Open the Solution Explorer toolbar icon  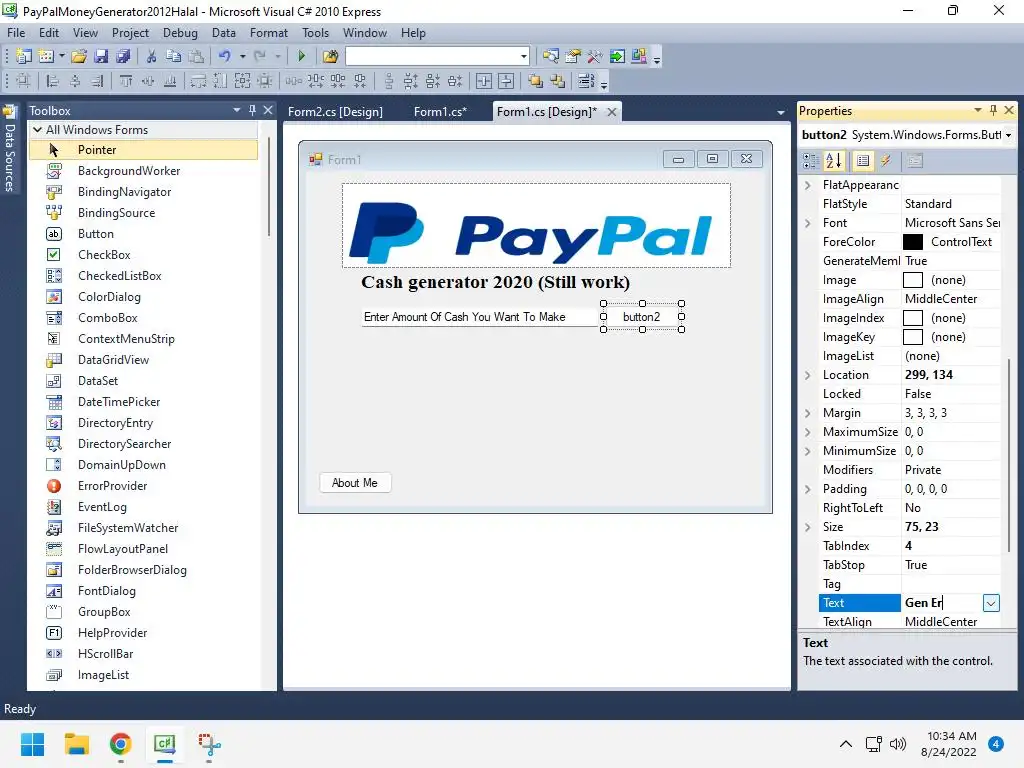pyautogui.click(x=551, y=56)
